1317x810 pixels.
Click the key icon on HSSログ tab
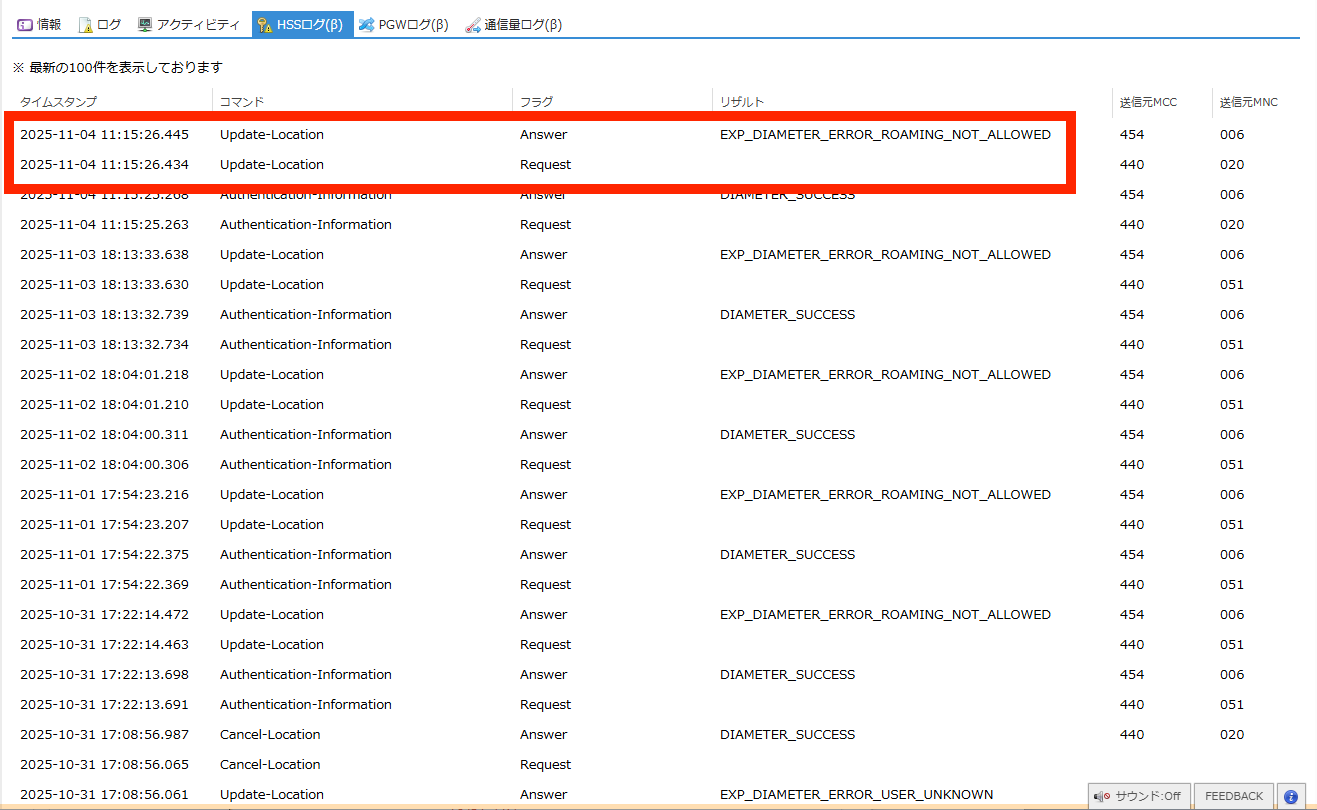click(x=265, y=25)
